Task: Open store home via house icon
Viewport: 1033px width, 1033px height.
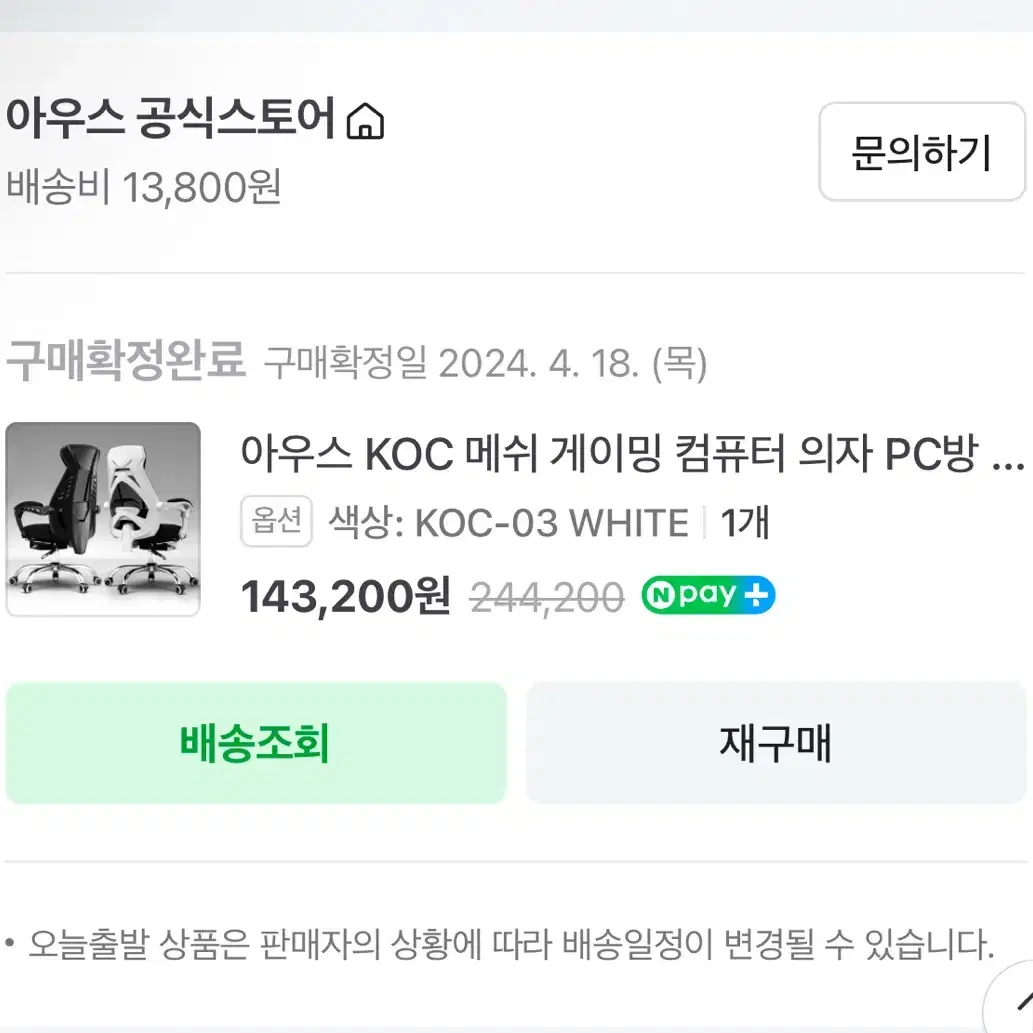Action: click(x=366, y=121)
